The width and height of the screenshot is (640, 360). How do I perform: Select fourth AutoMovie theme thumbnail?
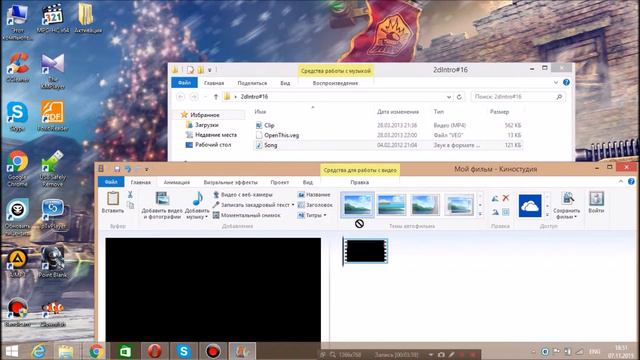point(459,204)
